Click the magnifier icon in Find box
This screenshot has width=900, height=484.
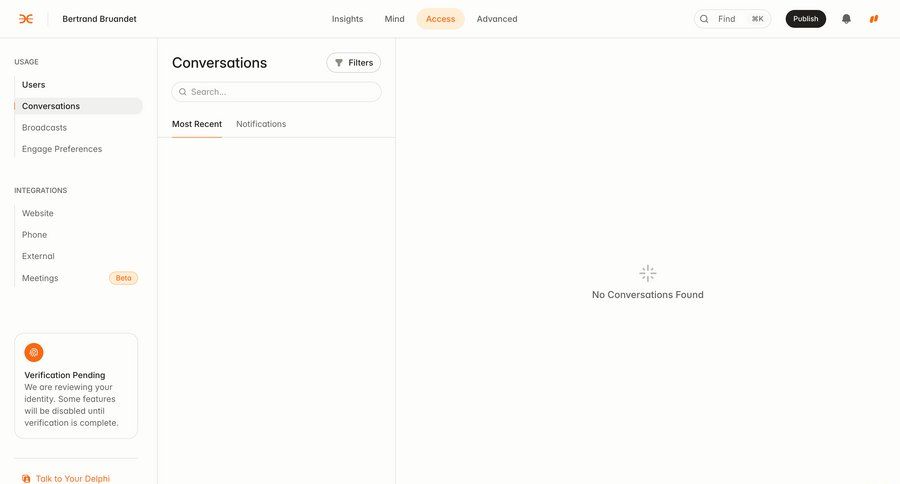pyautogui.click(x=704, y=19)
